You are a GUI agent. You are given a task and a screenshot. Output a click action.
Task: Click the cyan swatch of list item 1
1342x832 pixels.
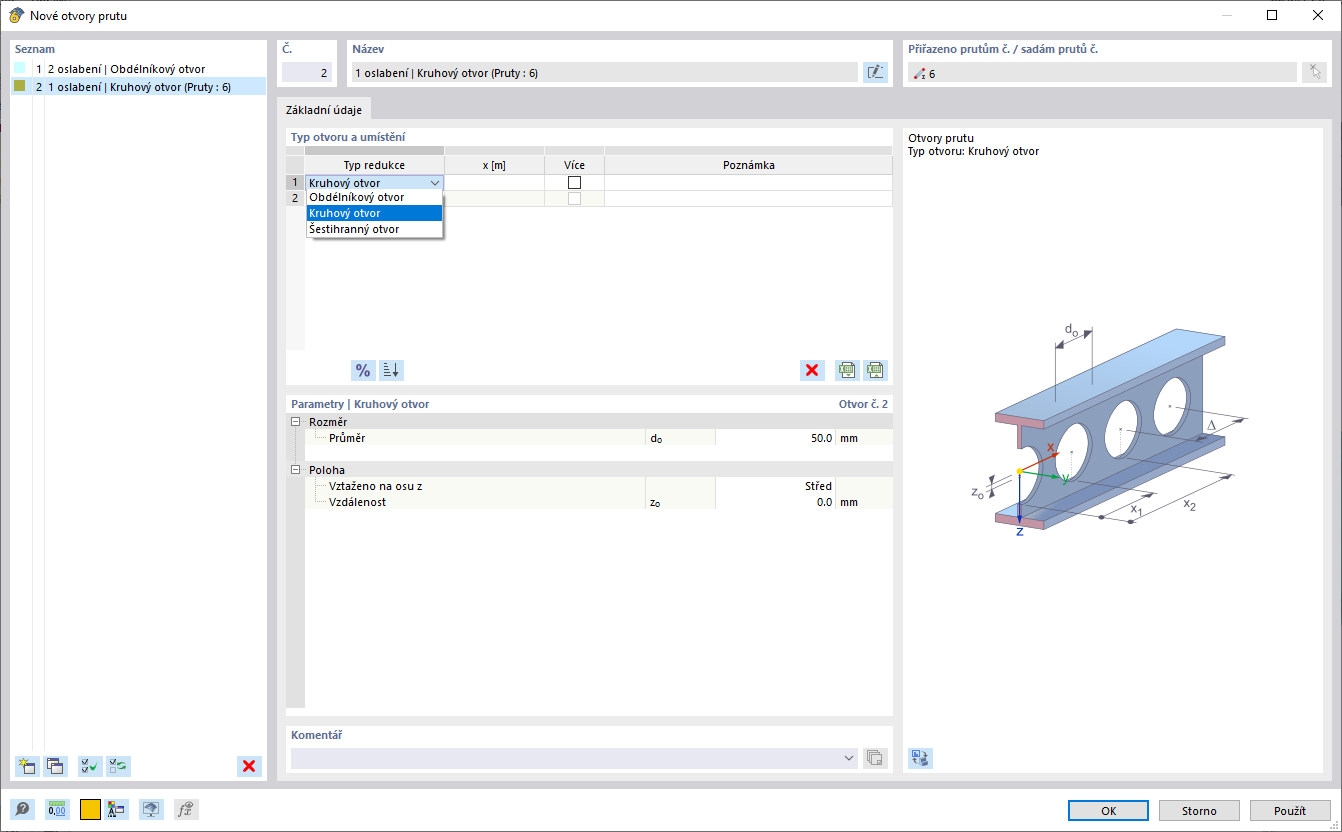20,69
